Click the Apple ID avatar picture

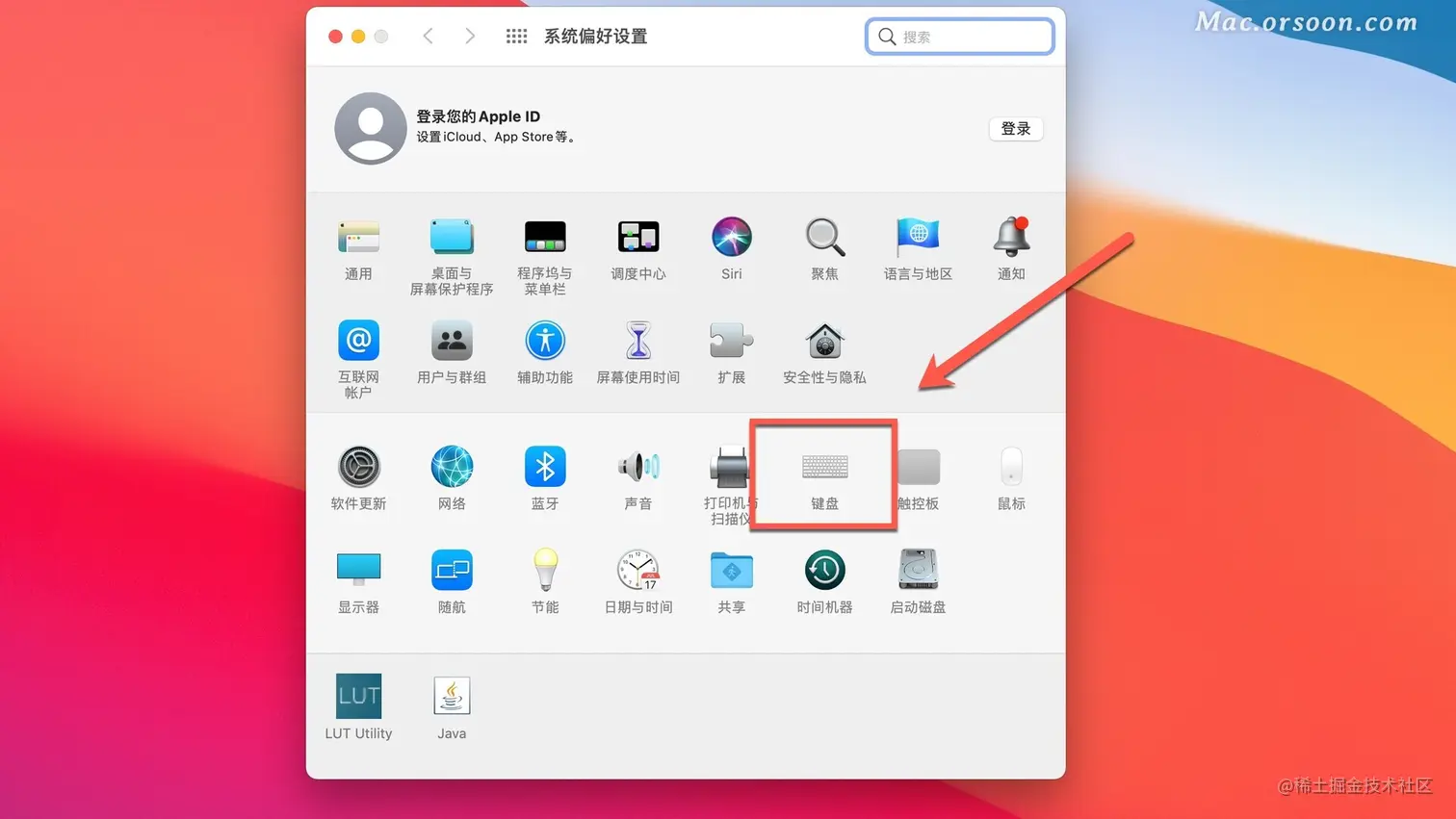point(371,128)
